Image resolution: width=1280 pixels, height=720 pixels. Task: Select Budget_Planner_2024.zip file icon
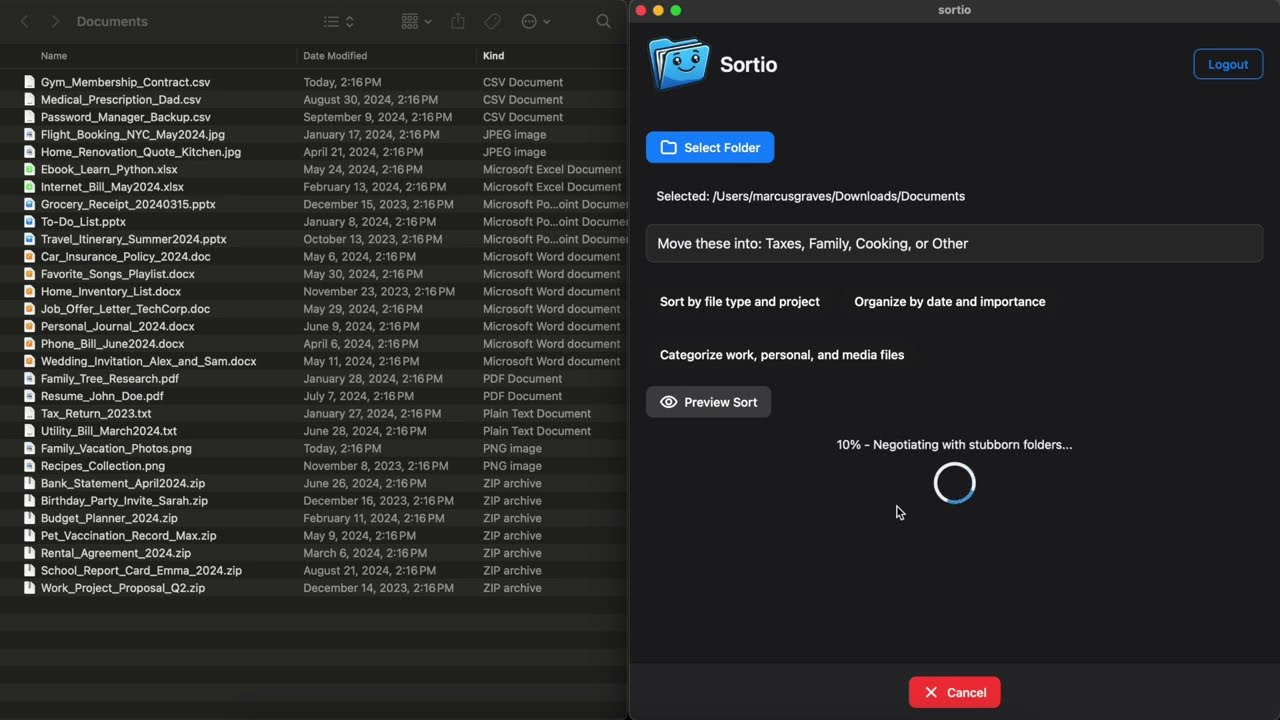[30, 518]
